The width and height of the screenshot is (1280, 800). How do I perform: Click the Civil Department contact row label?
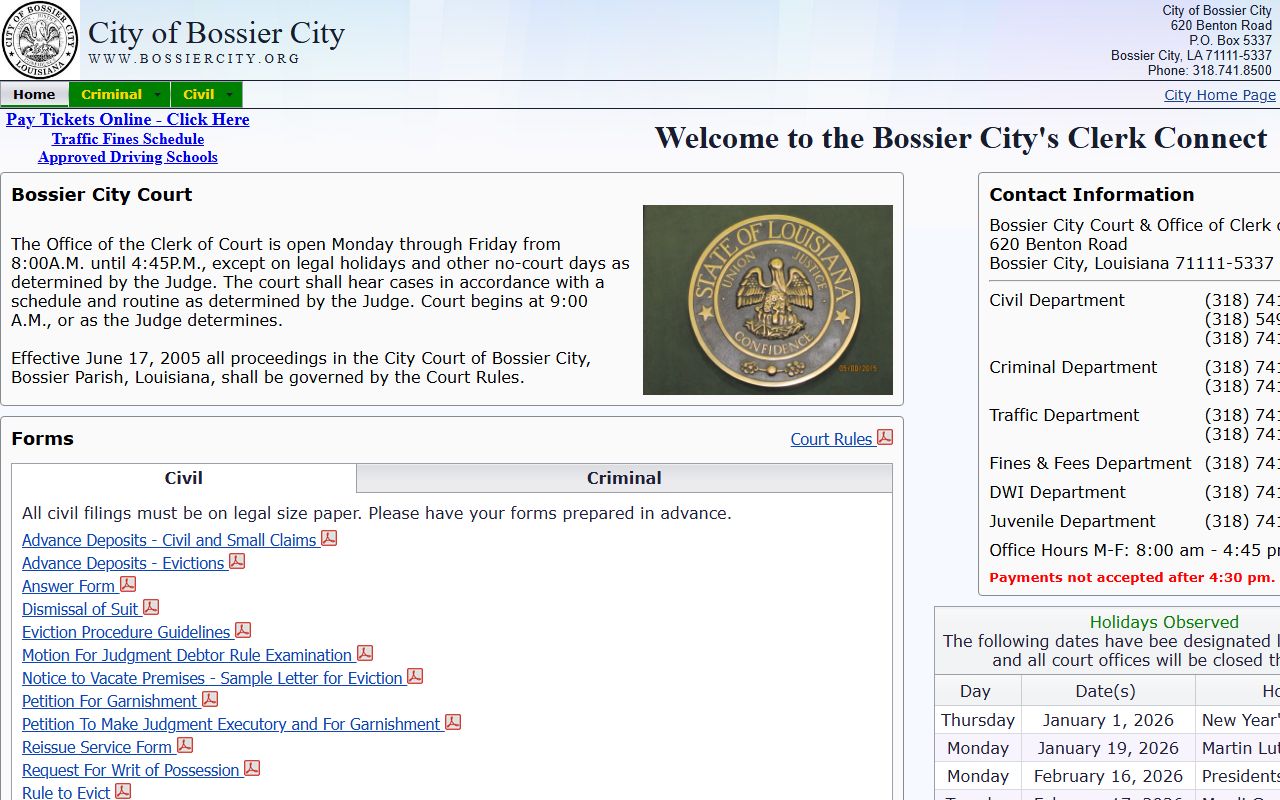click(x=1057, y=300)
